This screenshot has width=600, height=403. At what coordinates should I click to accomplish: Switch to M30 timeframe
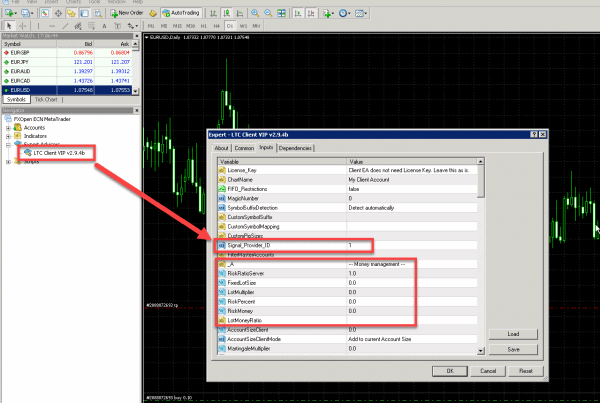190,26
